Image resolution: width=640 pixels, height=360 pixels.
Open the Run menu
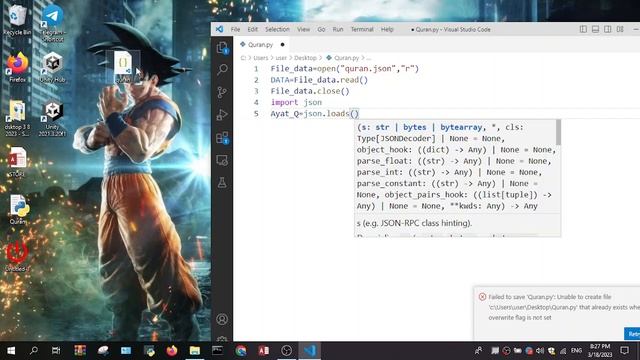click(338, 29)
